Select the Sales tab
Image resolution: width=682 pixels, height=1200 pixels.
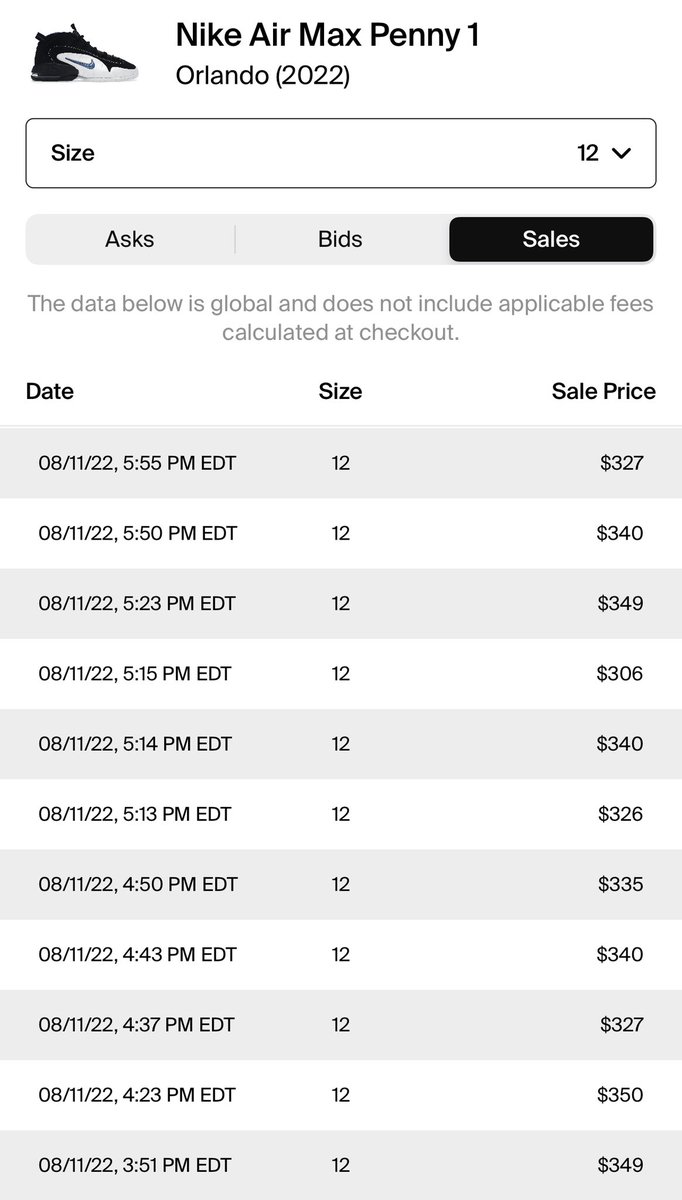click(x=551, y=239)
